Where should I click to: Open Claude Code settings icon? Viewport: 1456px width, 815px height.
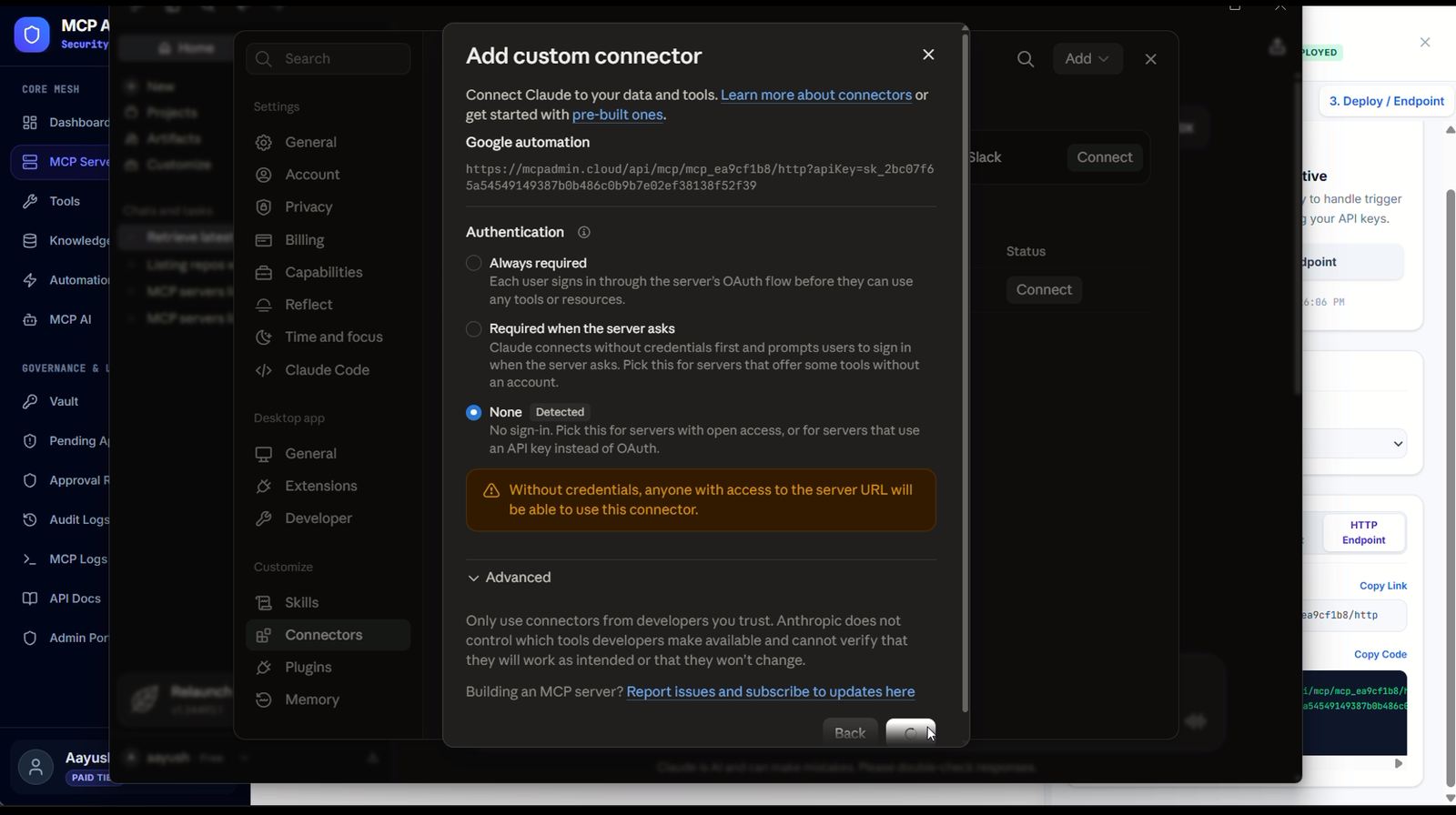264,370
